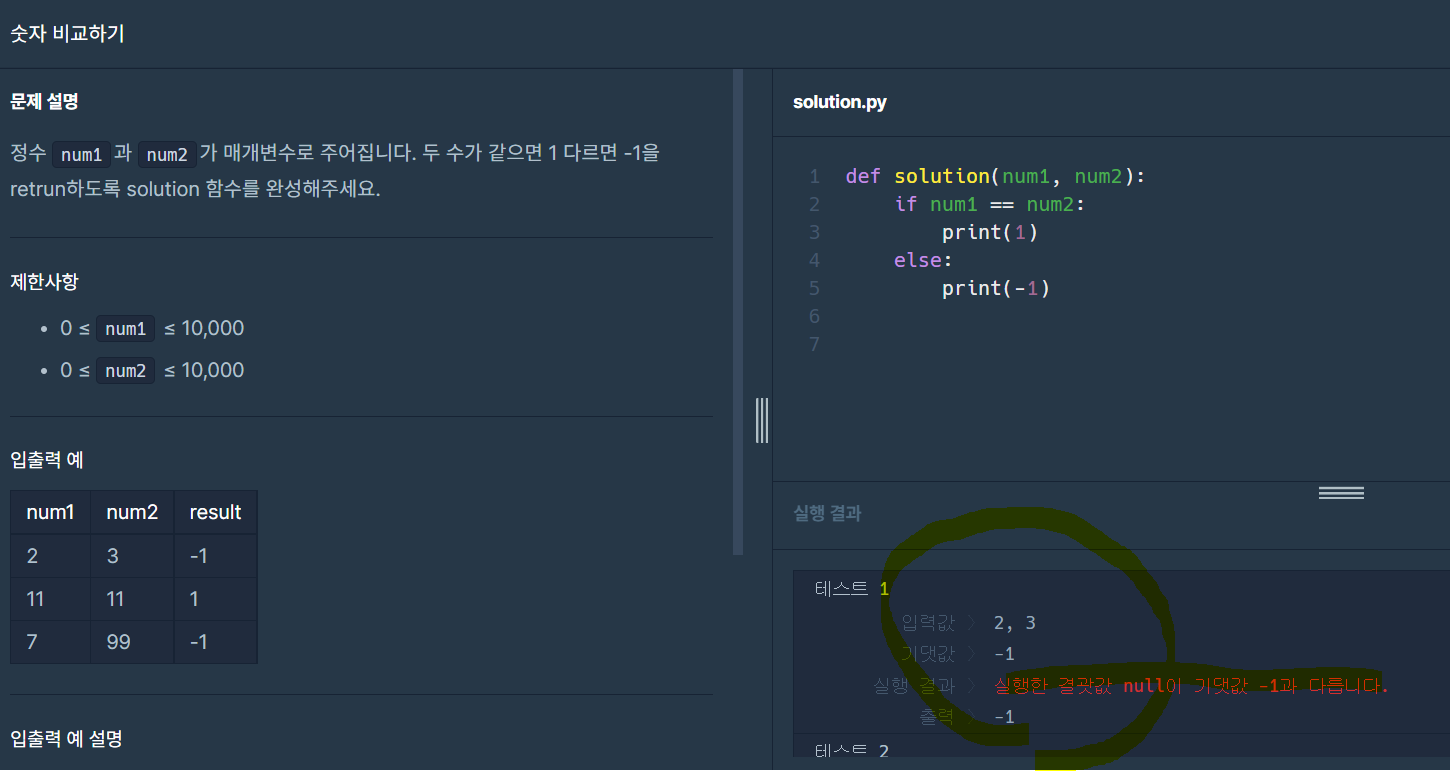Viewport: 1450px width, 771px height.
Task: Click the num1 table column header
Action: (x=50, y=512)
